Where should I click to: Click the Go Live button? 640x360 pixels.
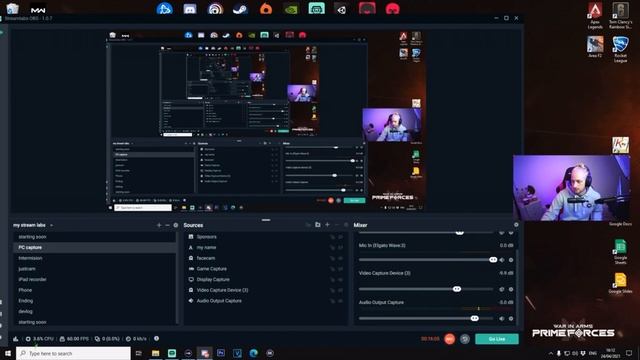pos(497,339)
